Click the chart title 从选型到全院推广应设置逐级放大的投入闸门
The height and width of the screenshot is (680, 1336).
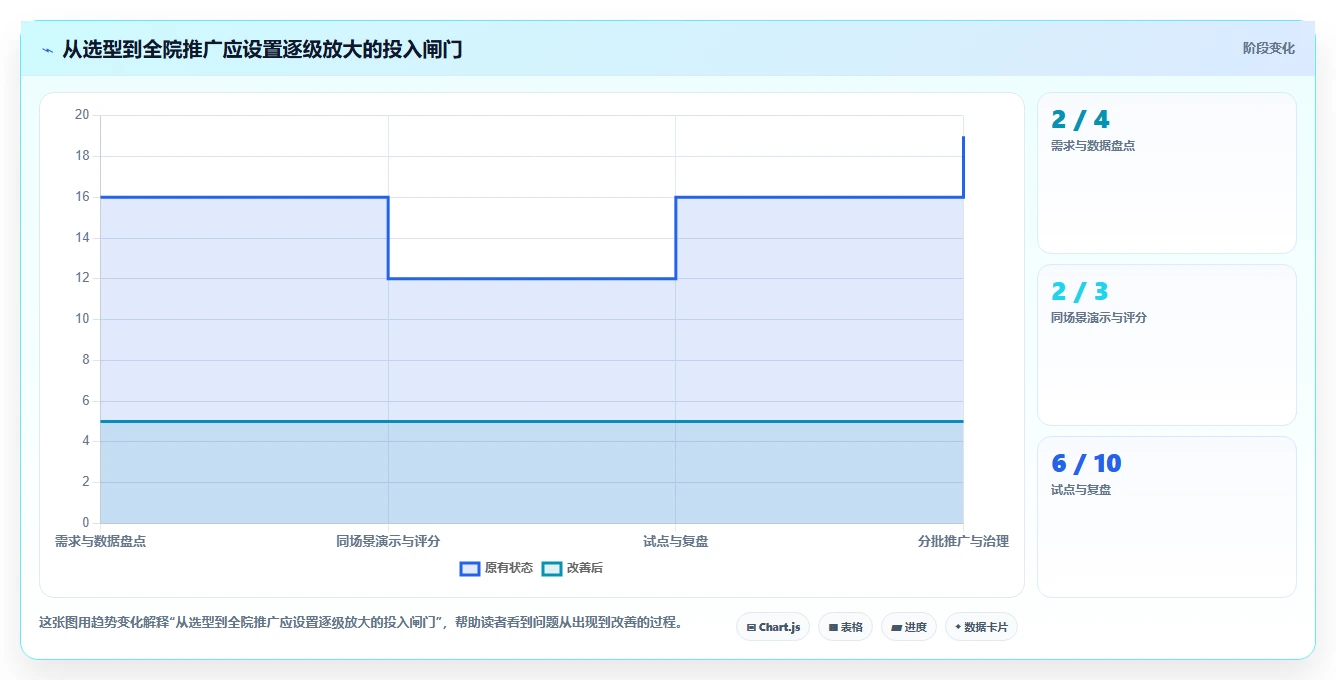262,49
